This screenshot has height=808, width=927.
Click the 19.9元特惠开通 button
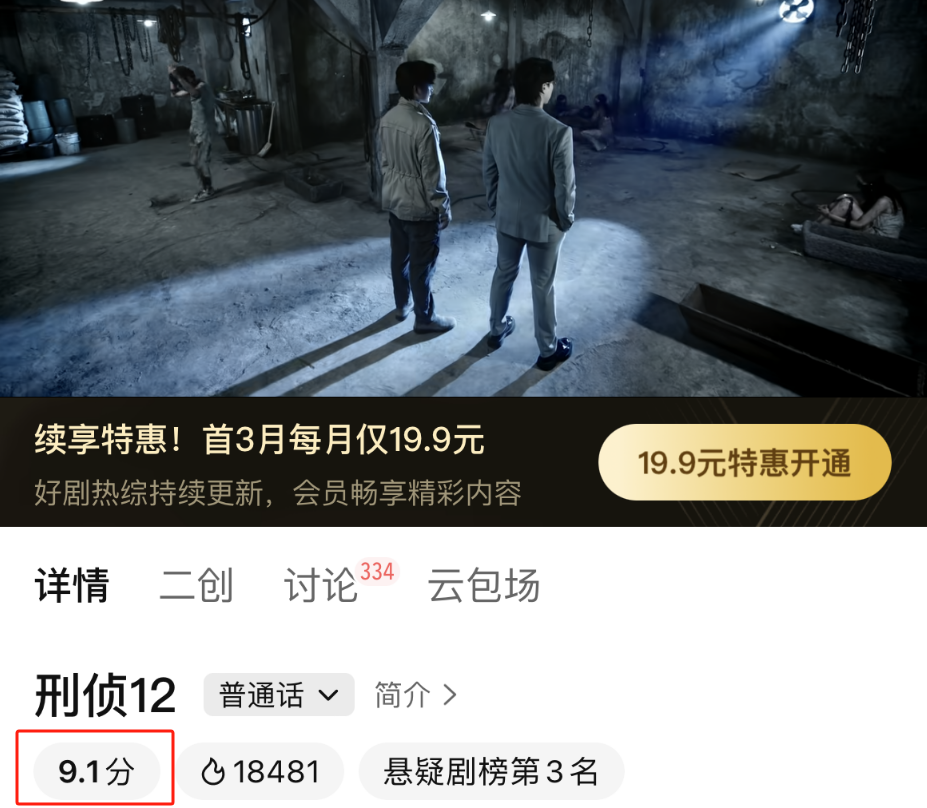click(x=744, y=462)
